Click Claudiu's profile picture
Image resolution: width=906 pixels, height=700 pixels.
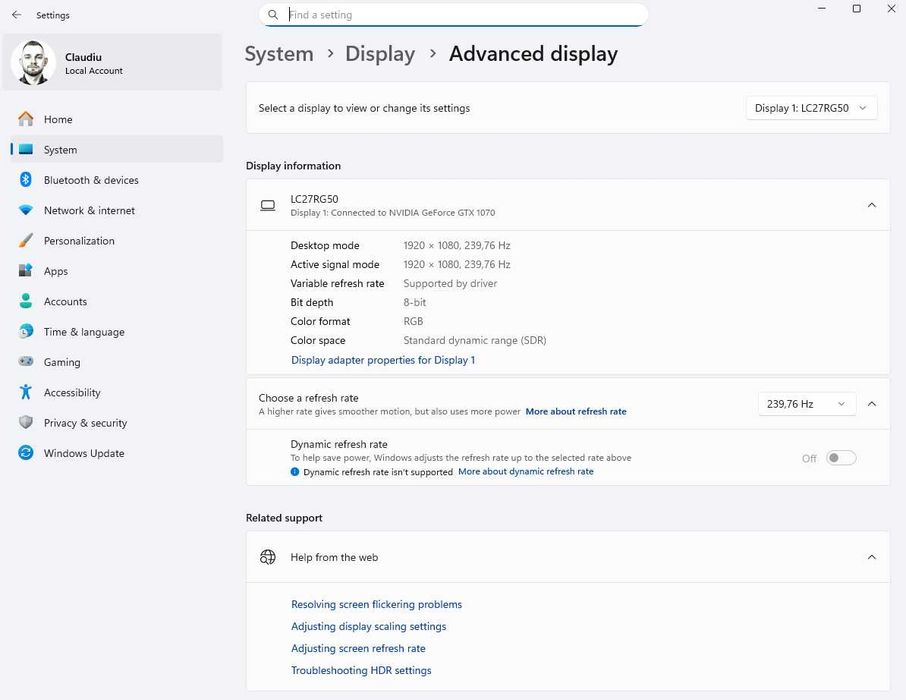coord(33,62)
